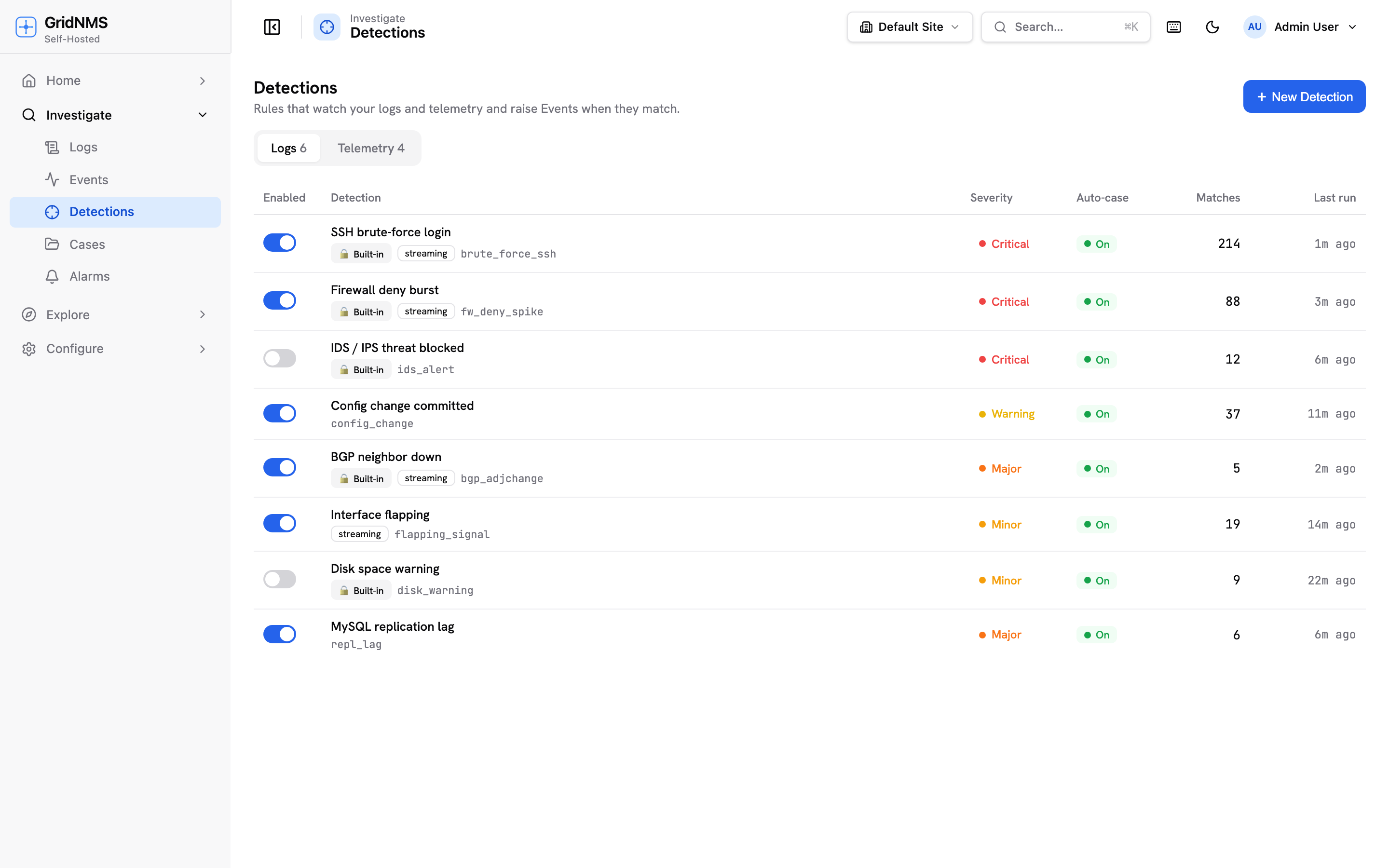
Task: Click into the Search field
Action: coord(1065,27)
